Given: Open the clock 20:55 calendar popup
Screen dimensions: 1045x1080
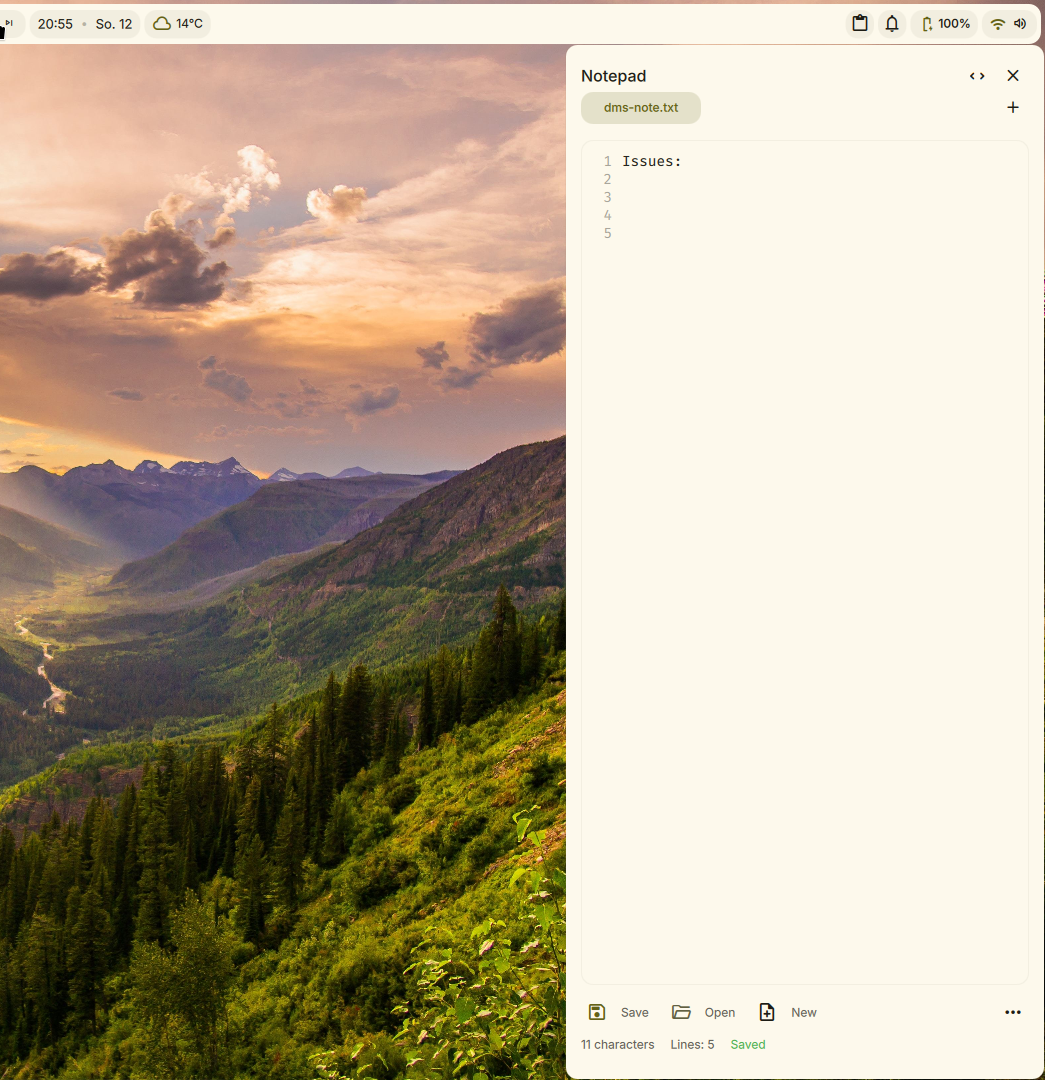Looking at the screenshot, I should click(x=56, y=24).
